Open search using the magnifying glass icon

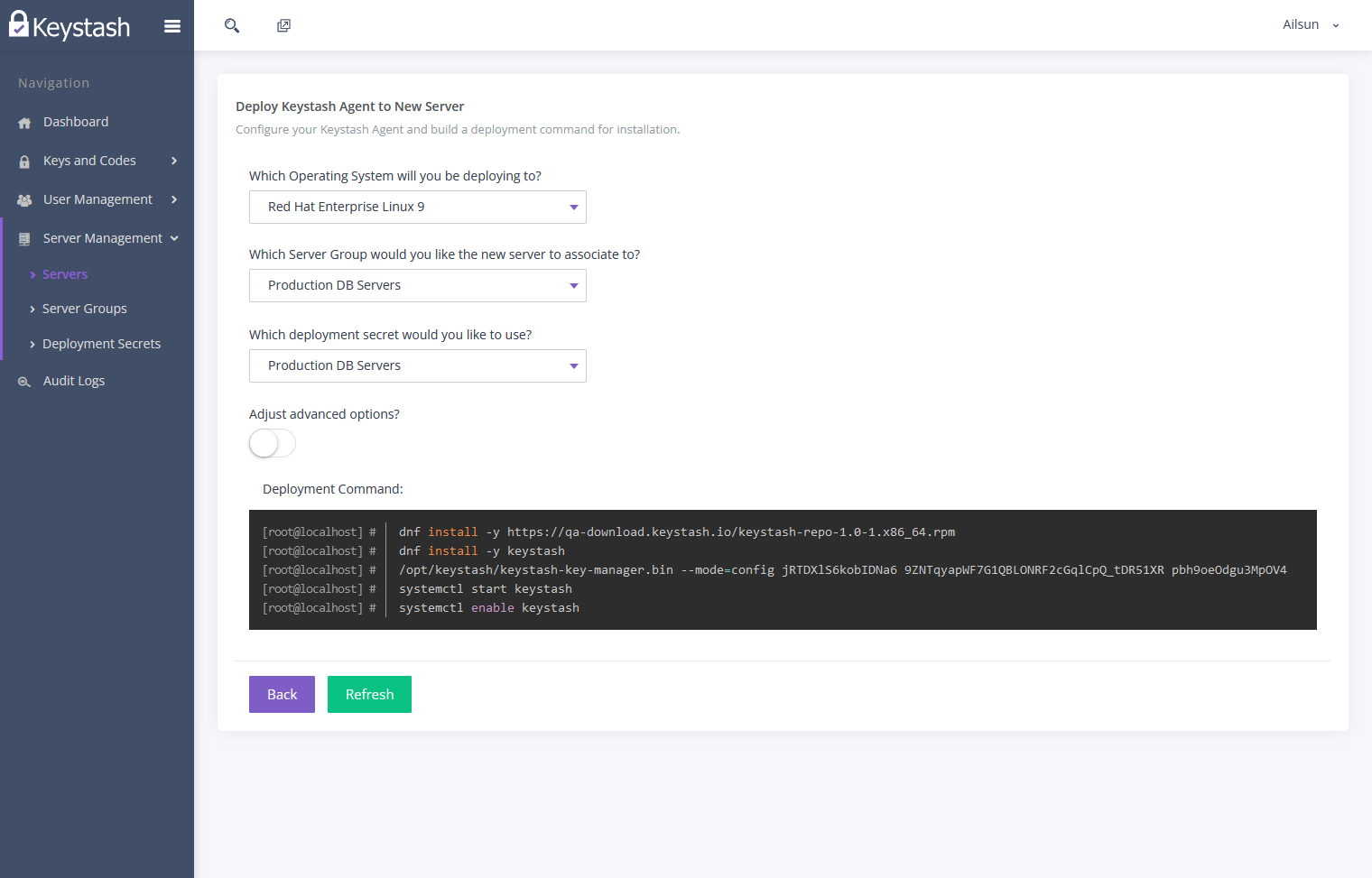[231, 25]
